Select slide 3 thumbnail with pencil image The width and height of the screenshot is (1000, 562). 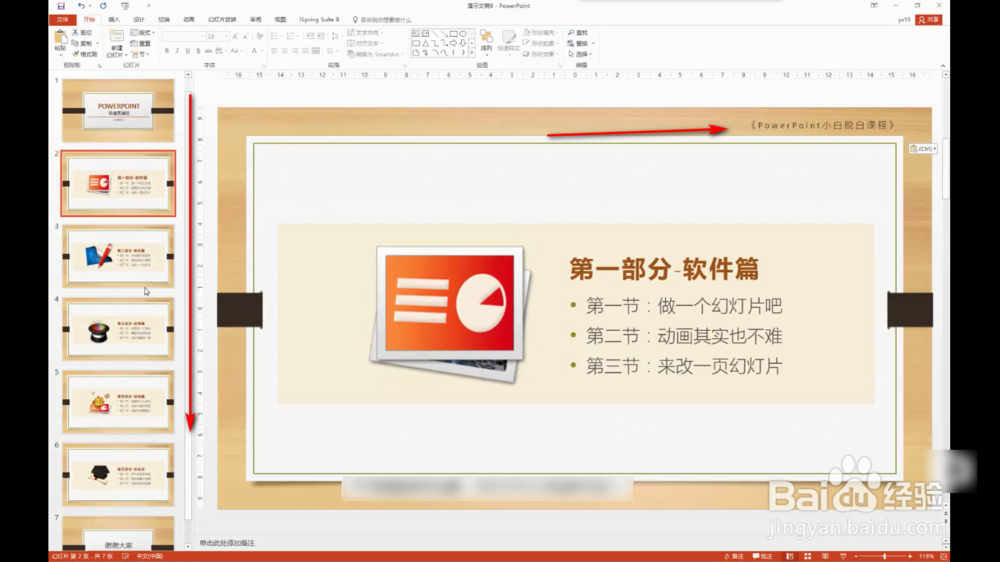tap(118, 256)
